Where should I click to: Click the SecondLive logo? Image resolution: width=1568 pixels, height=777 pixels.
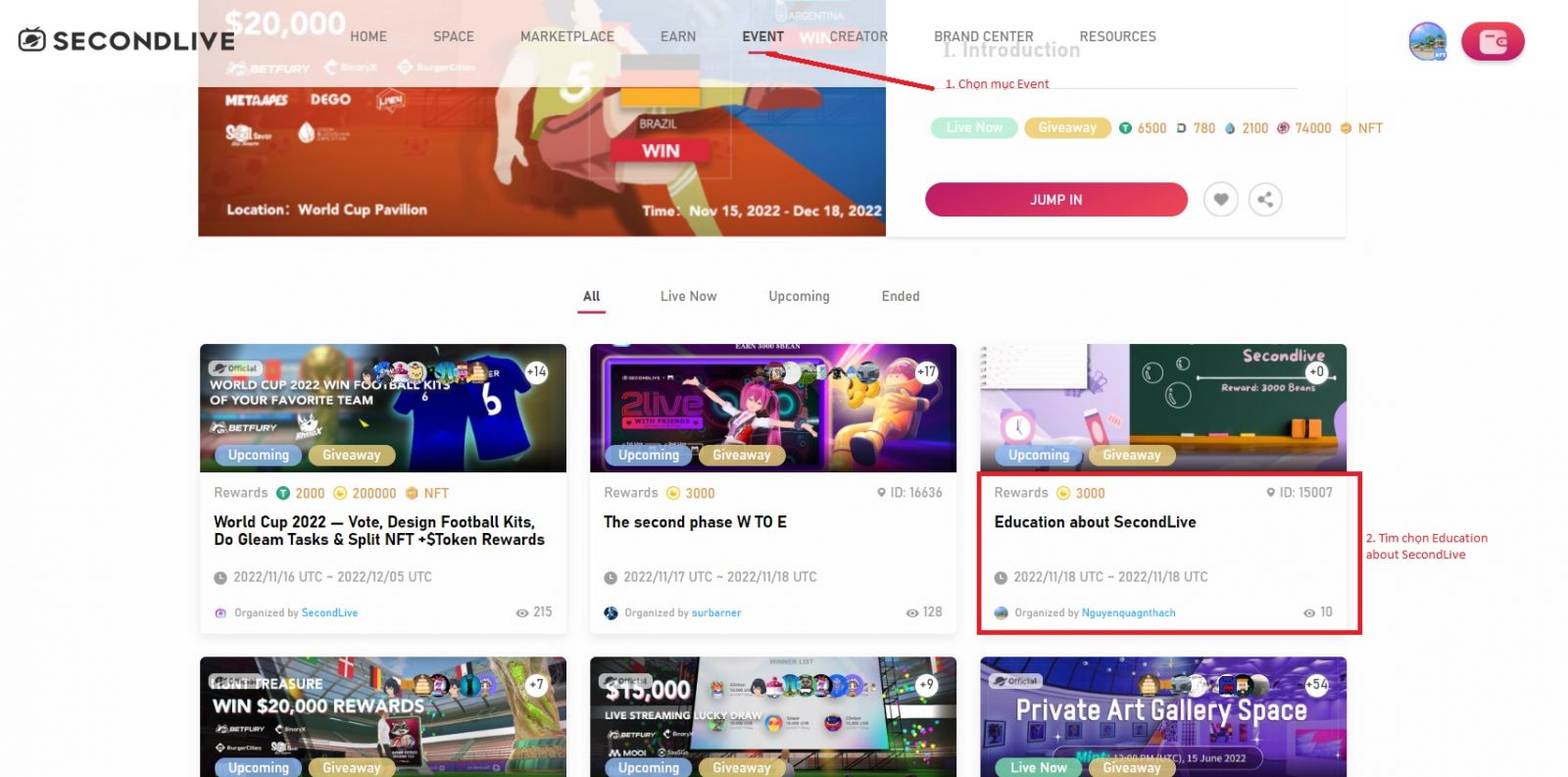click(126, 40)
